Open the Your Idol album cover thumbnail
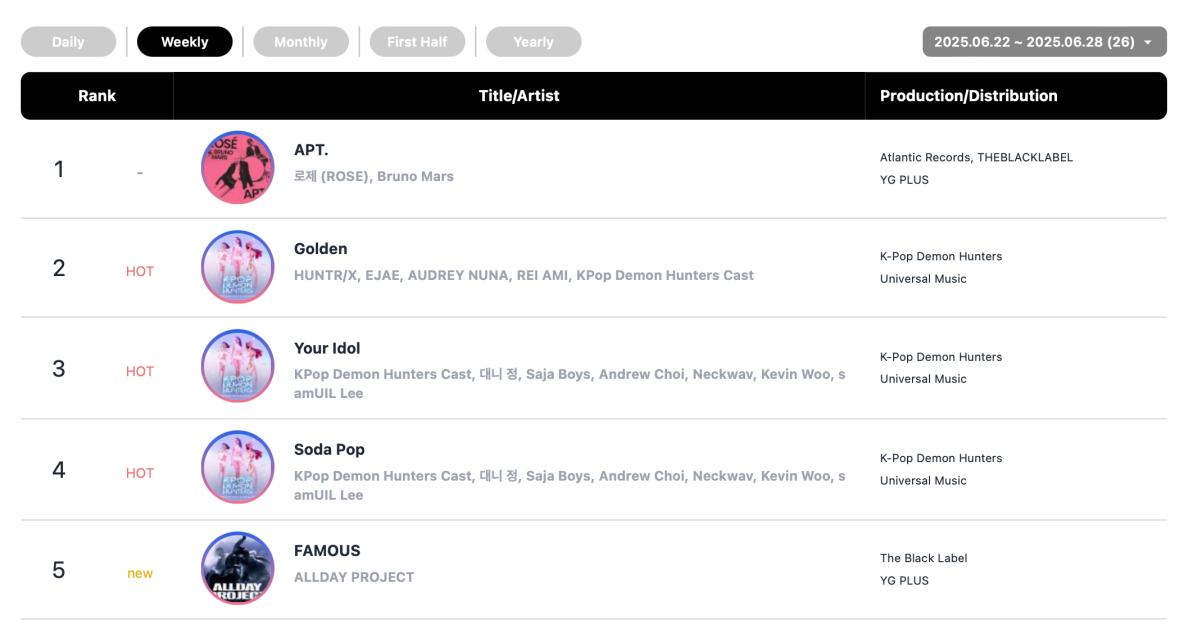The height and width of the screenshot is (624, 1193). (237, 366)
